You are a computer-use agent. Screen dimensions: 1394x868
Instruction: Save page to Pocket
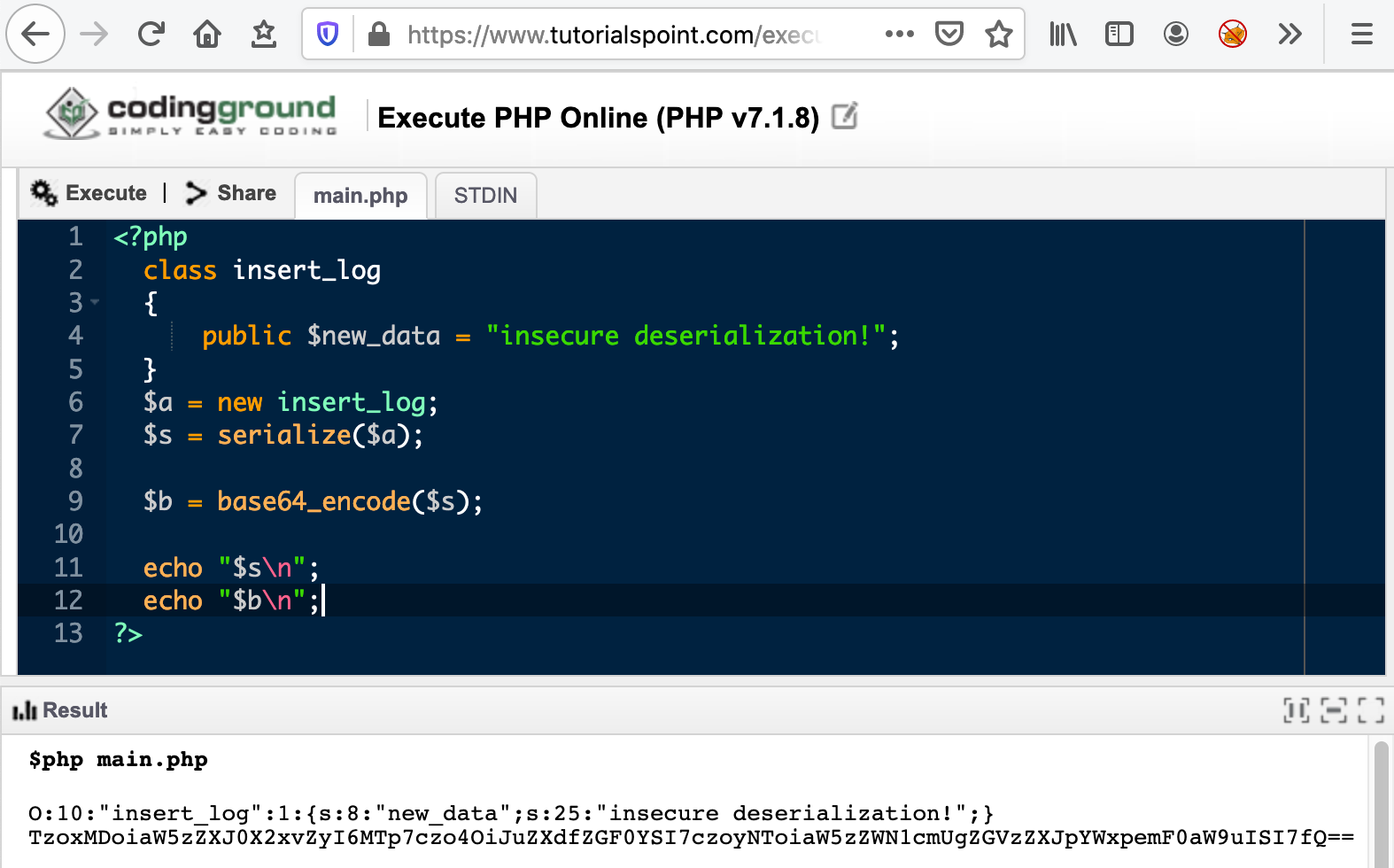click(949, 35)
